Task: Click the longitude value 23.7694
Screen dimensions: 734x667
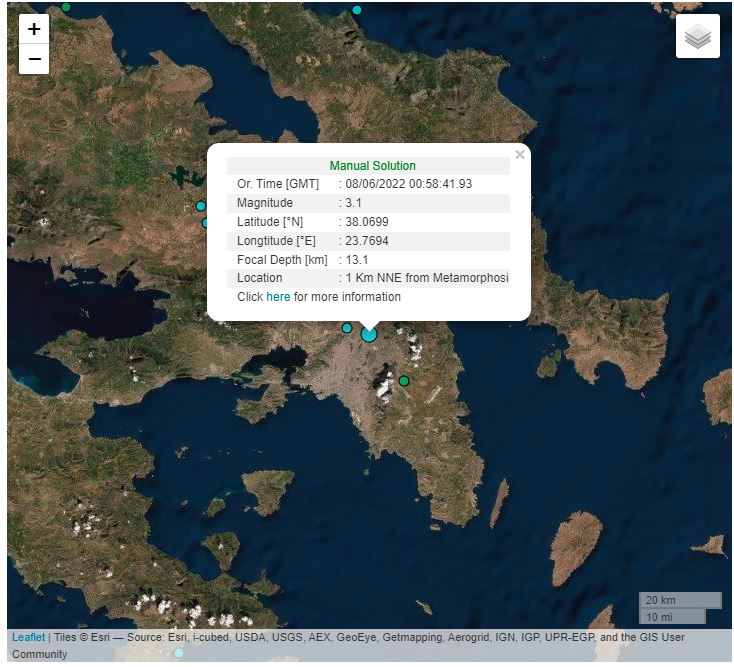Action: coord(367,241)
